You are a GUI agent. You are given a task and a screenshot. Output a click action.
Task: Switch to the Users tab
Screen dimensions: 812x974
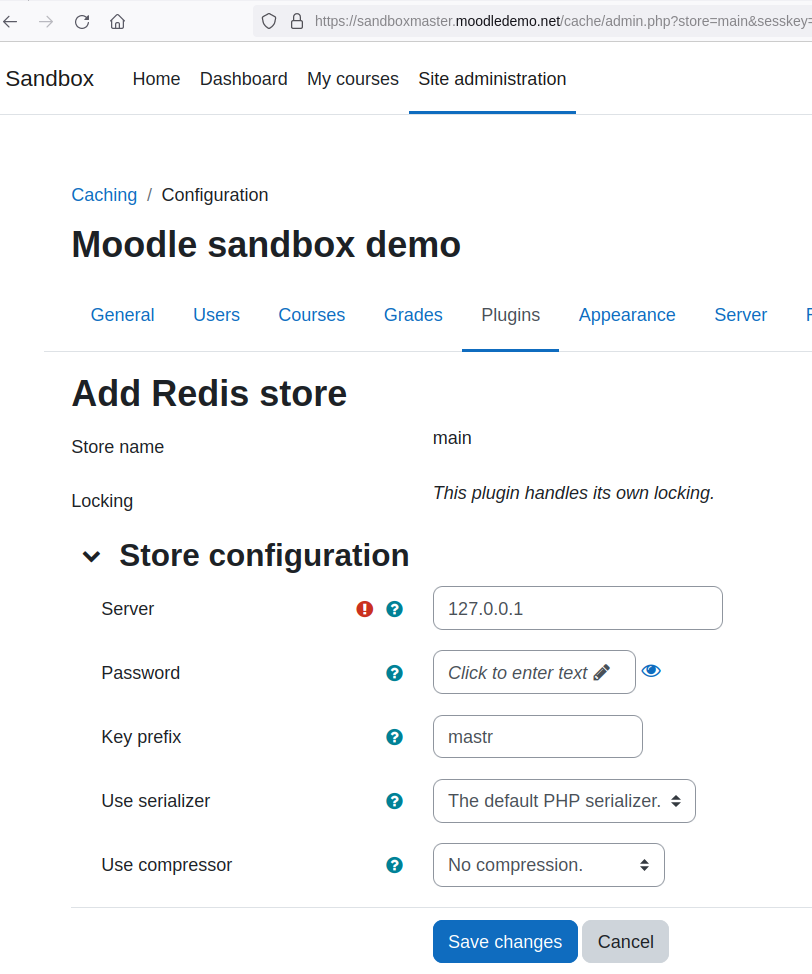coord(216,315)
